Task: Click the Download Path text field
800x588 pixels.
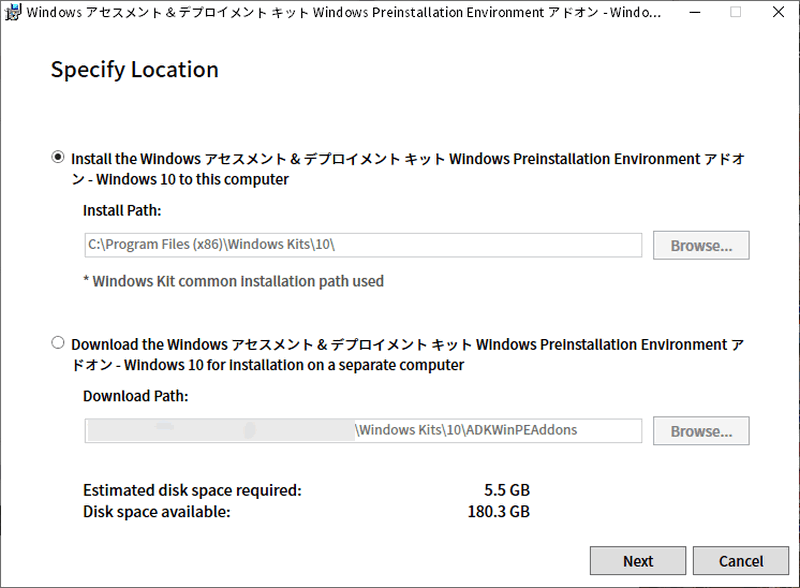Action: (x=363, y=431)
